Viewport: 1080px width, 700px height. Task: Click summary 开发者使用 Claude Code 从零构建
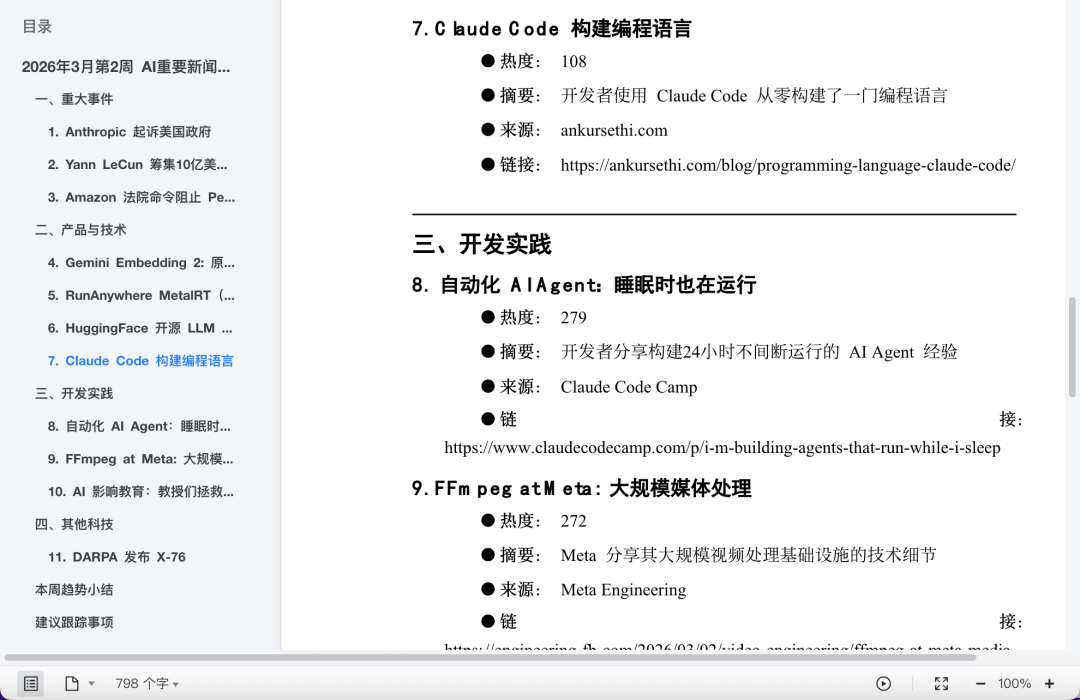[754, 96]
